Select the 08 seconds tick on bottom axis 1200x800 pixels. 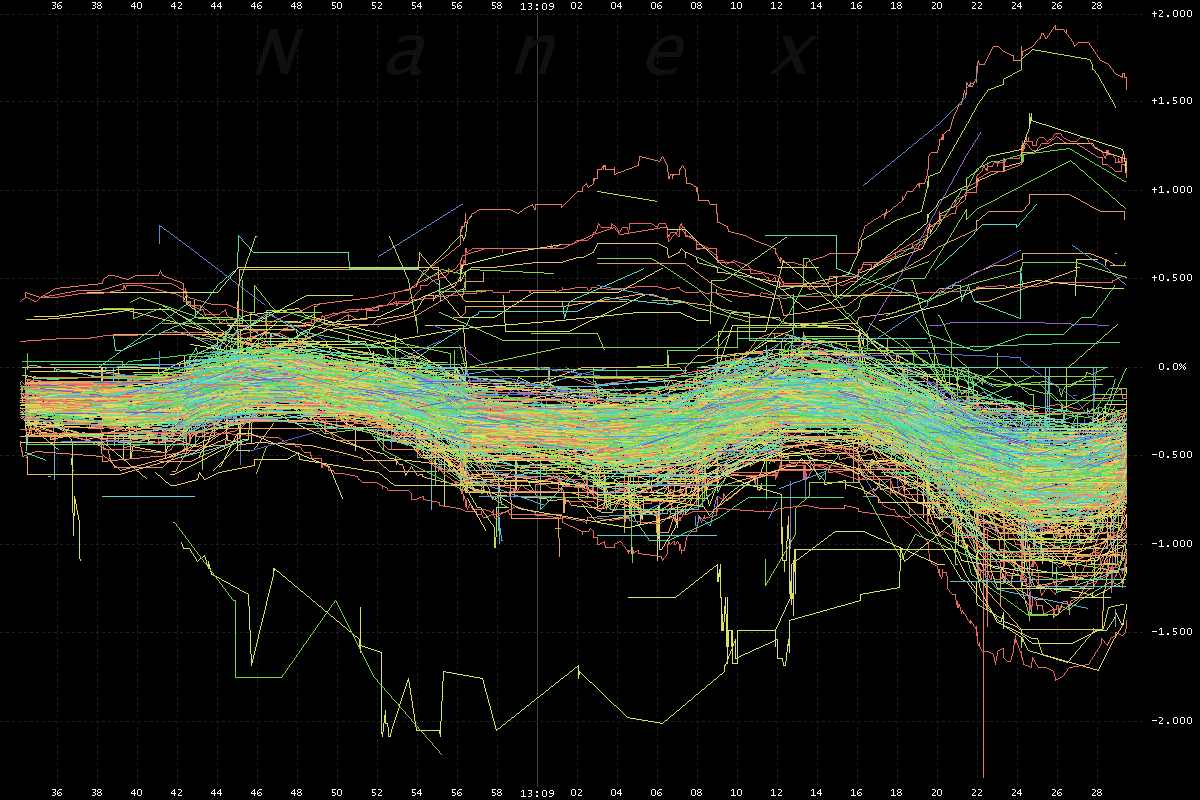[x=697, y=793]
